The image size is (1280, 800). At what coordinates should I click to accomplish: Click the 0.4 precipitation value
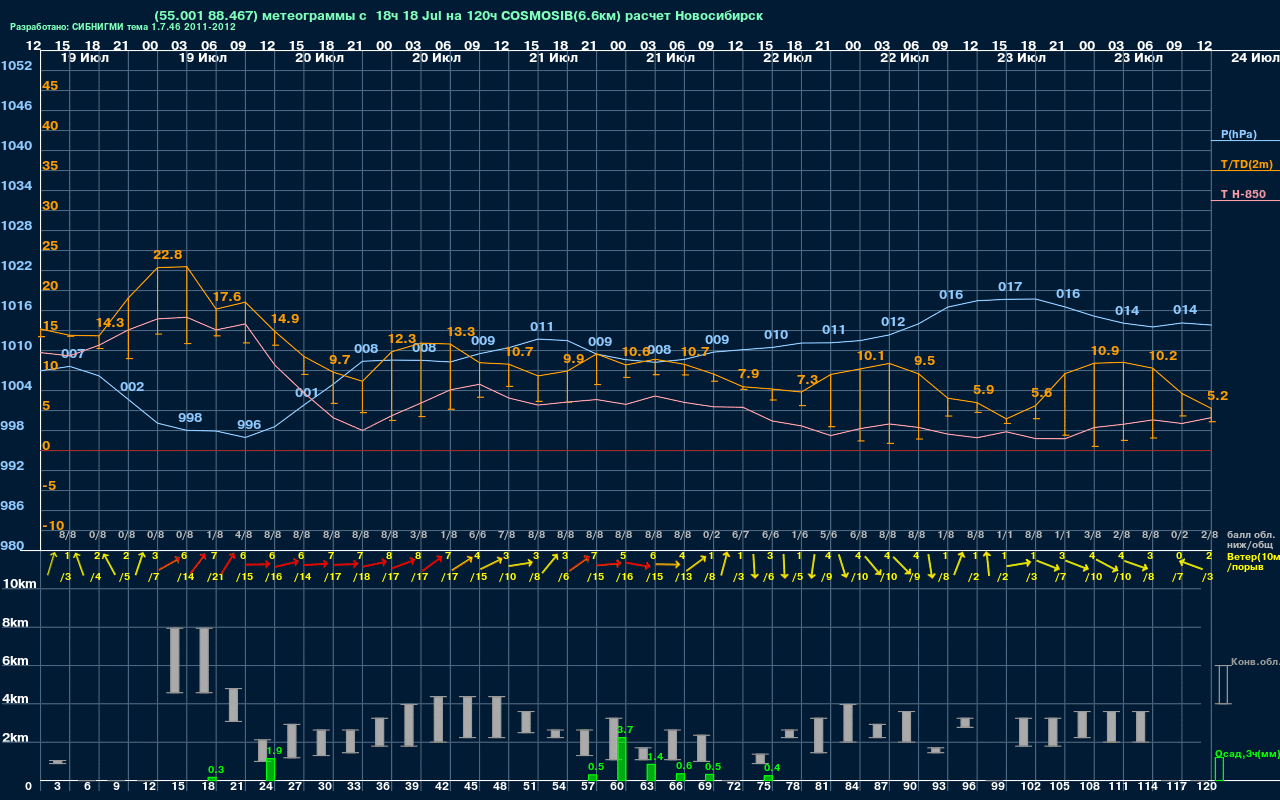click(772, 767)
